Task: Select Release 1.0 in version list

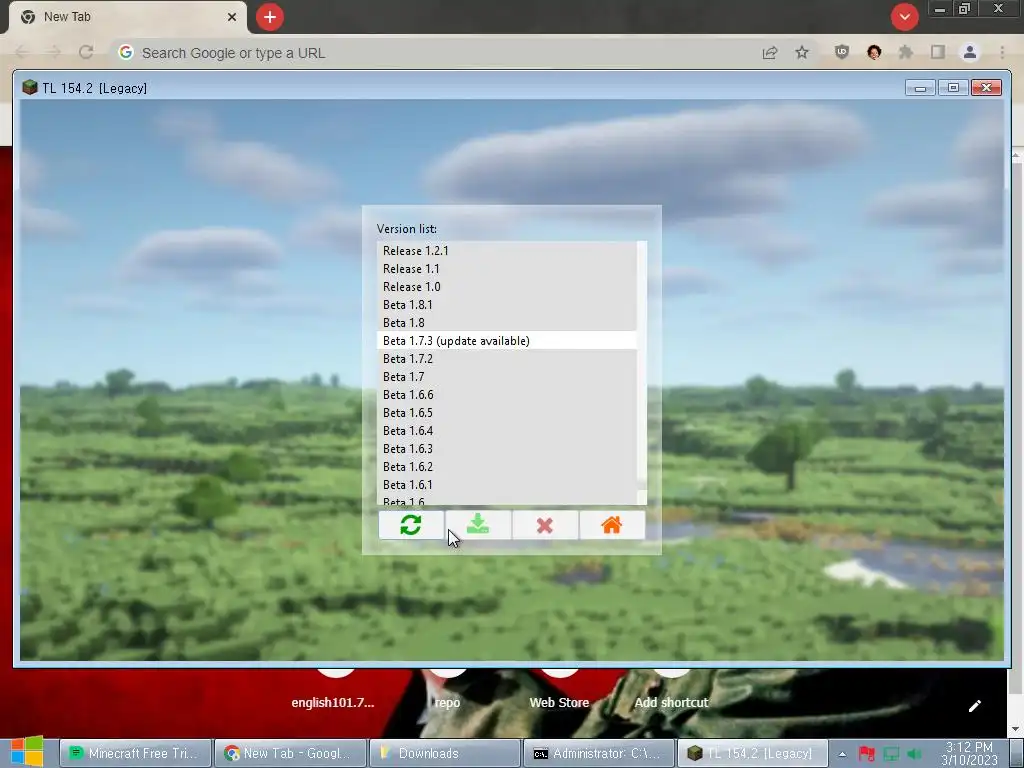Action: coord(507,287)
